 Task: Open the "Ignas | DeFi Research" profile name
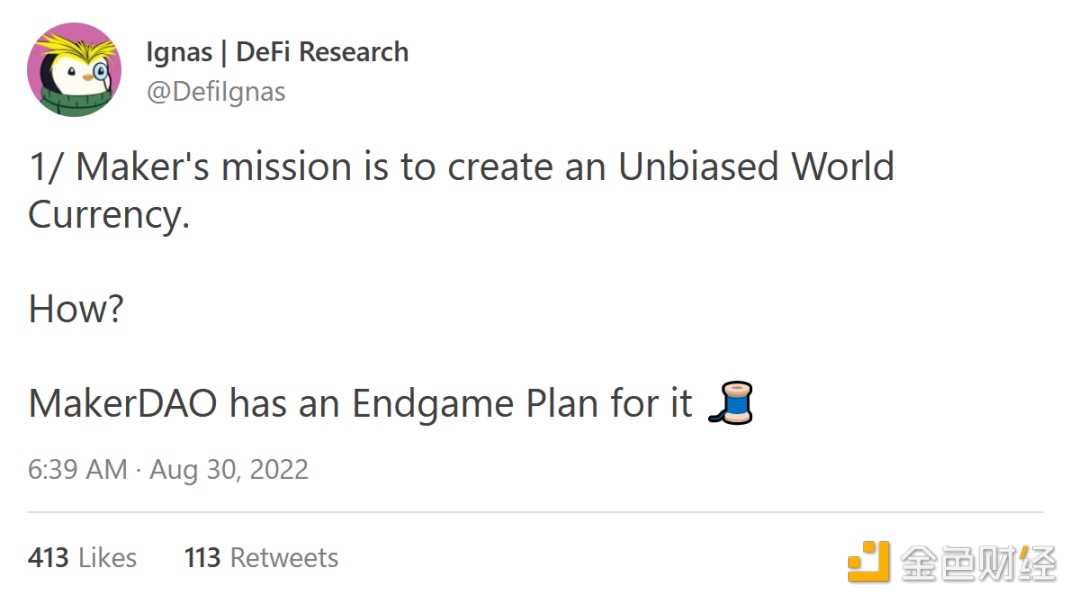click(277, 52)
